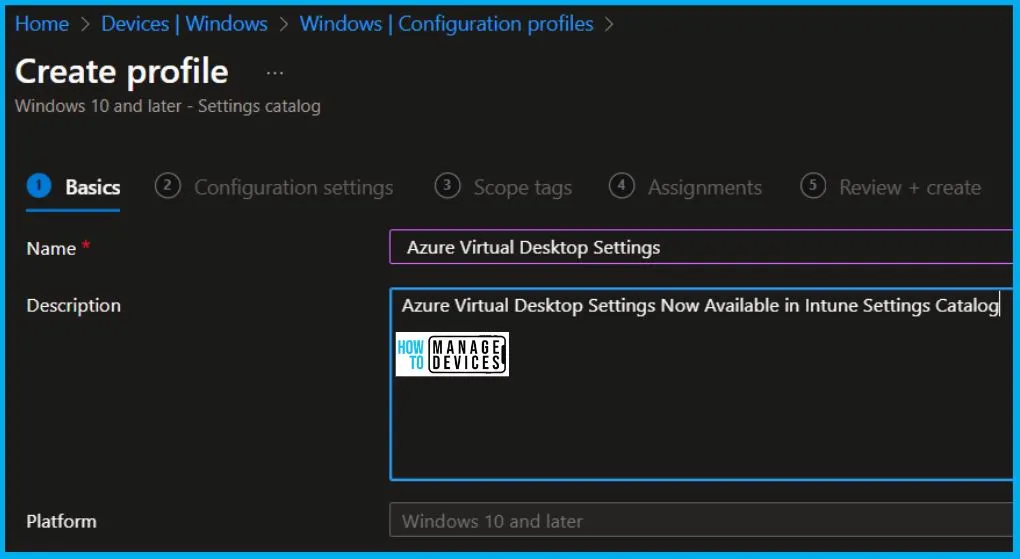The width and height of the screenshot is (1020, 559).
Task: Click the chevron after Devices | Windows breadcrumb
Action: tap(284, 24)
